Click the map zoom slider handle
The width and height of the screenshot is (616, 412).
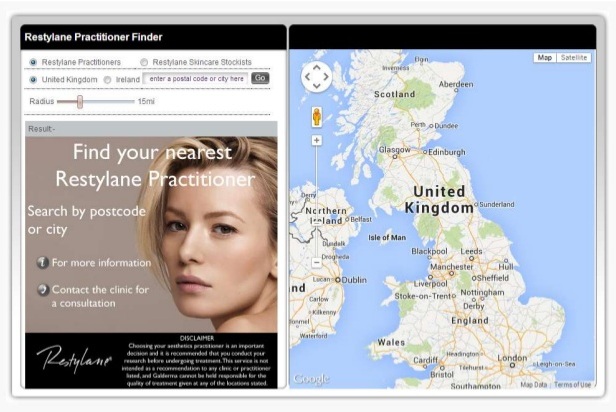click(x=317, y=222)
